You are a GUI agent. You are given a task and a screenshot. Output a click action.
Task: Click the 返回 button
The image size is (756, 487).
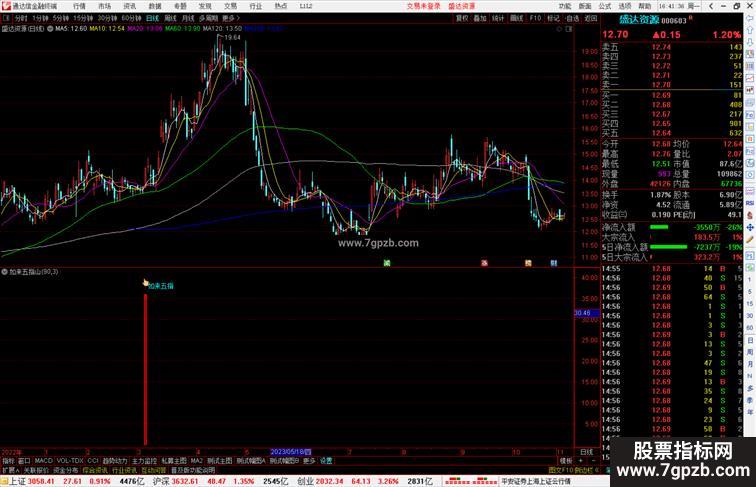pyautogui.click(x=590, y=18)
